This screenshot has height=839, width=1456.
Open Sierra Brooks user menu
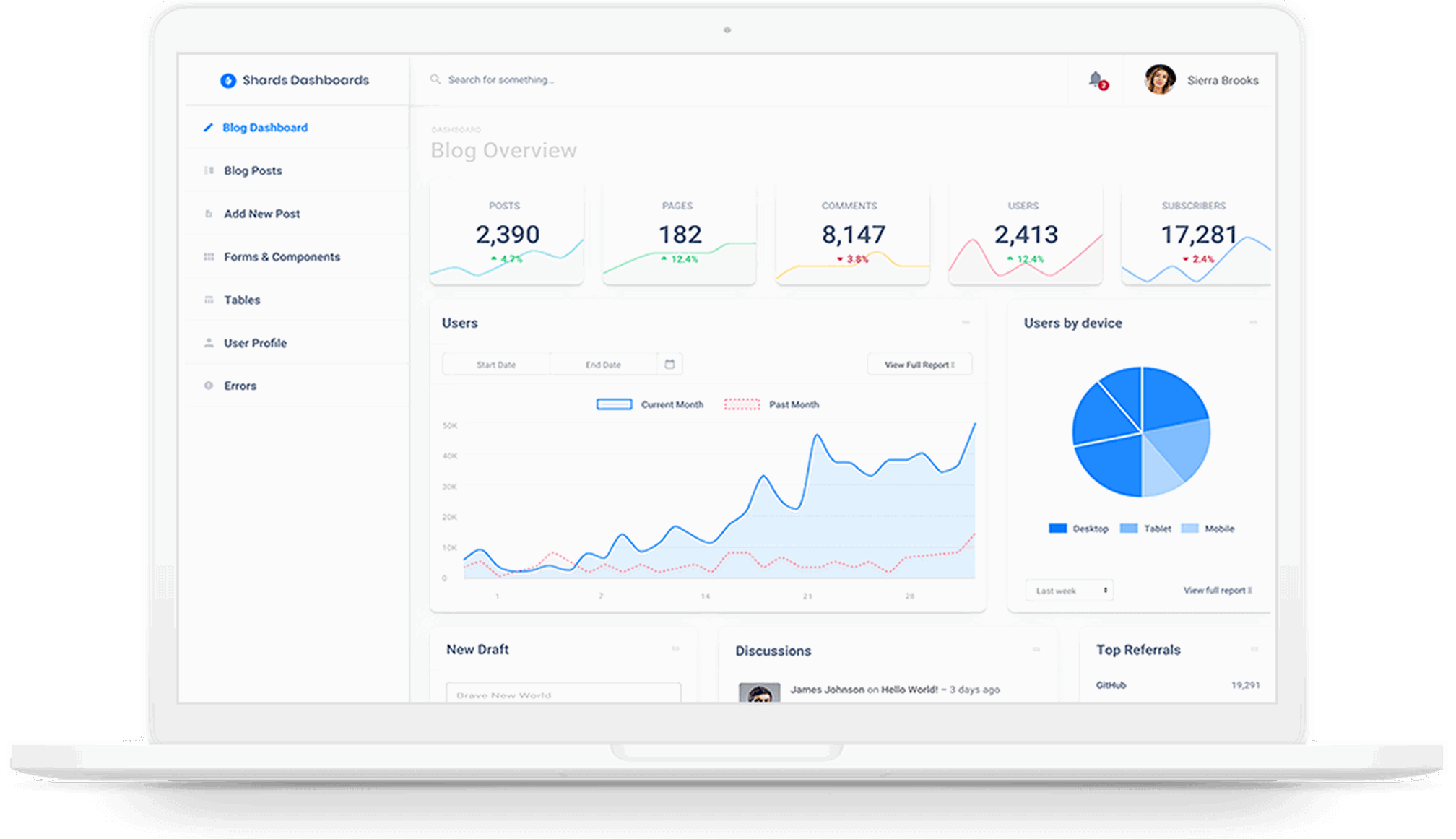[x=1222, y=80]
